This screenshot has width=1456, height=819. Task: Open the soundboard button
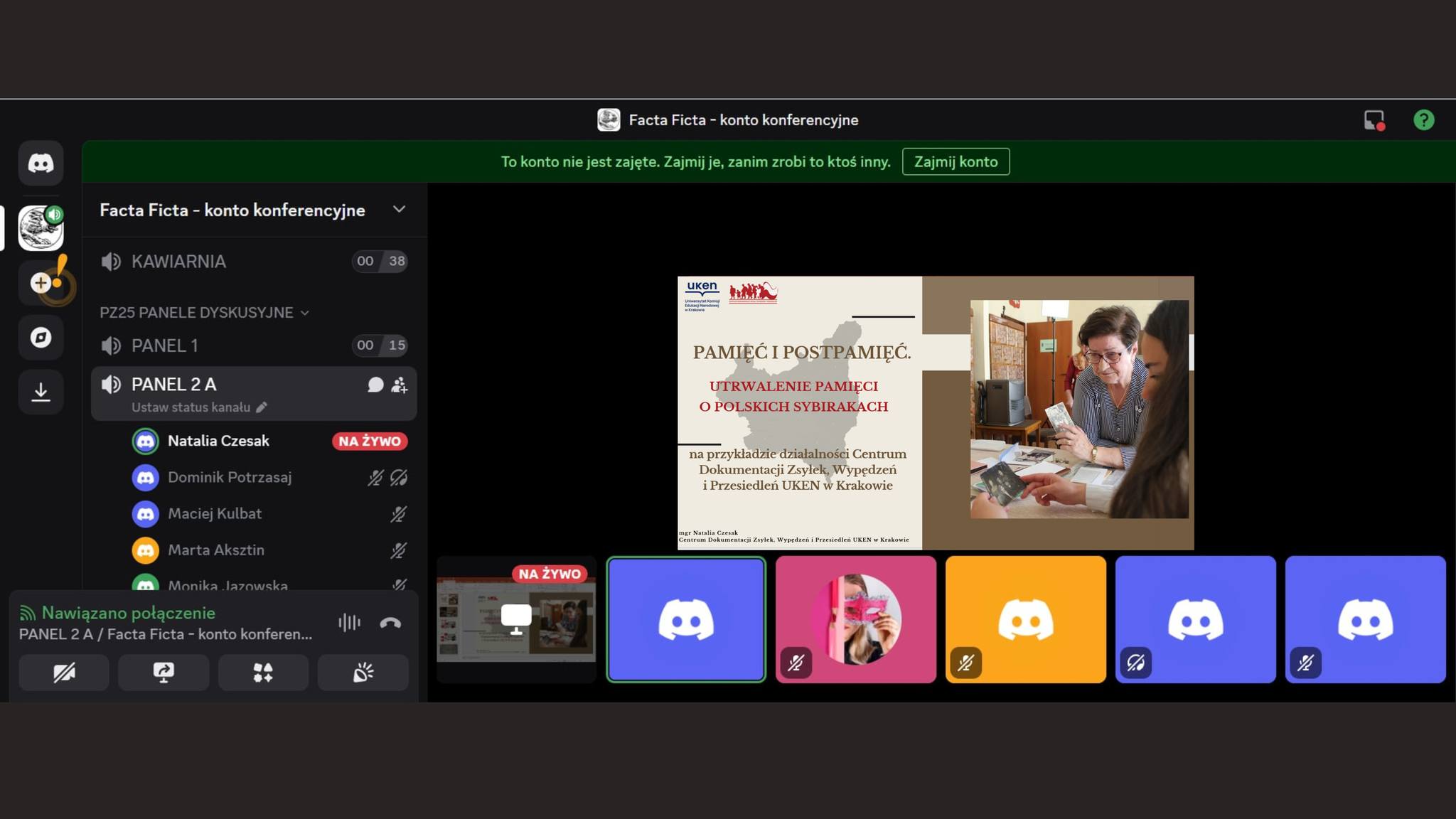click(x=363, y=673)
